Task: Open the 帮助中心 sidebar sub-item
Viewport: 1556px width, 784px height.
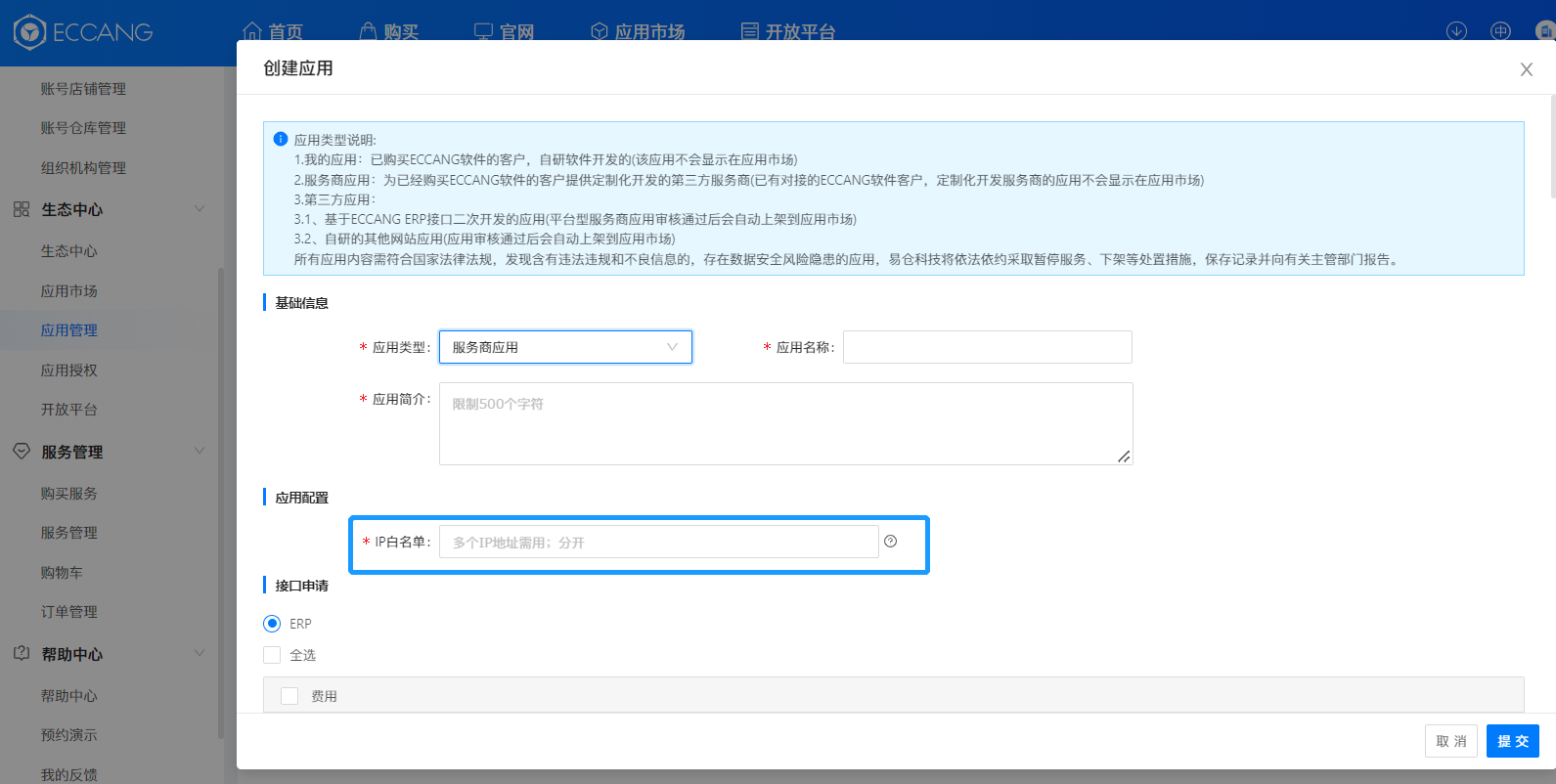Action: (68, 696)
